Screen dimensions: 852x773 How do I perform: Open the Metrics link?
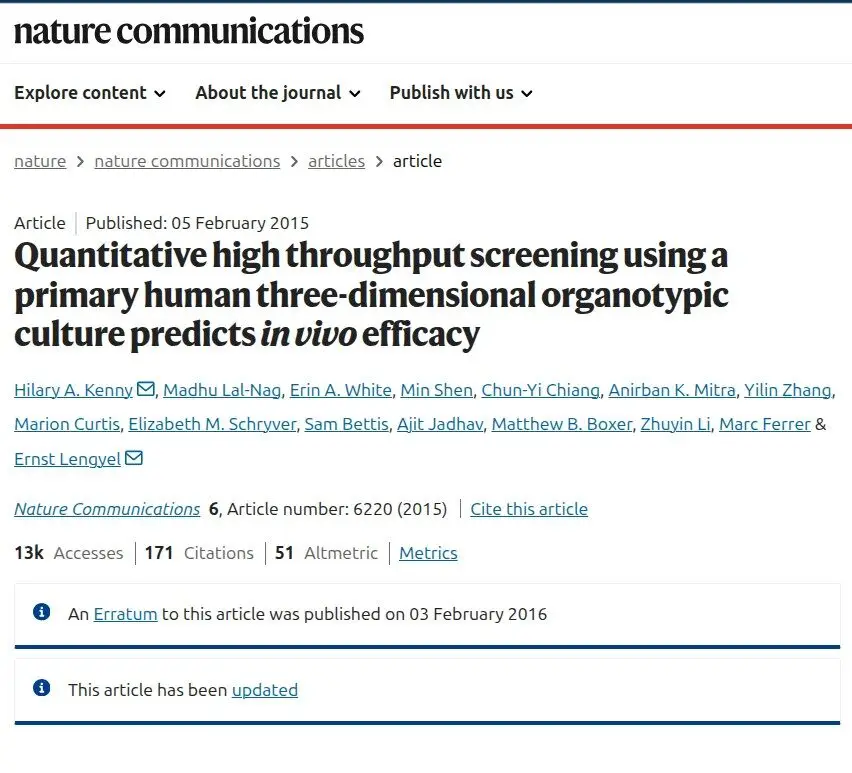click(428, 553)
